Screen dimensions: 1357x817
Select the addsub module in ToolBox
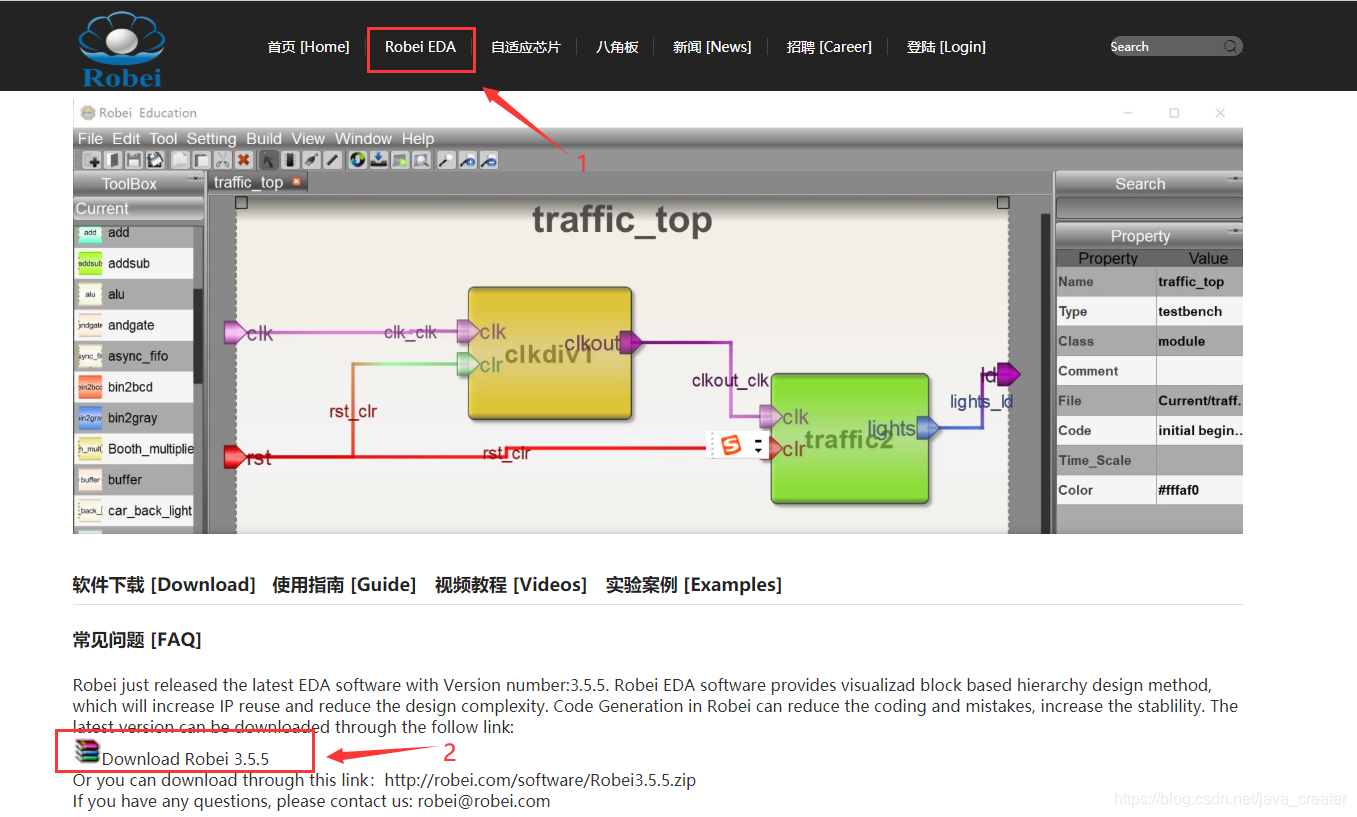[x=134, y=263]
